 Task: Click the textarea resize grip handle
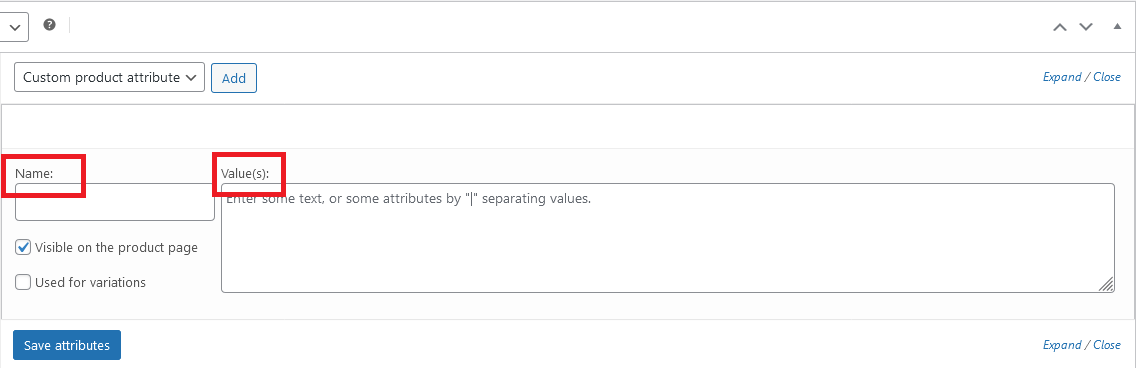(x=1107, y=285)
